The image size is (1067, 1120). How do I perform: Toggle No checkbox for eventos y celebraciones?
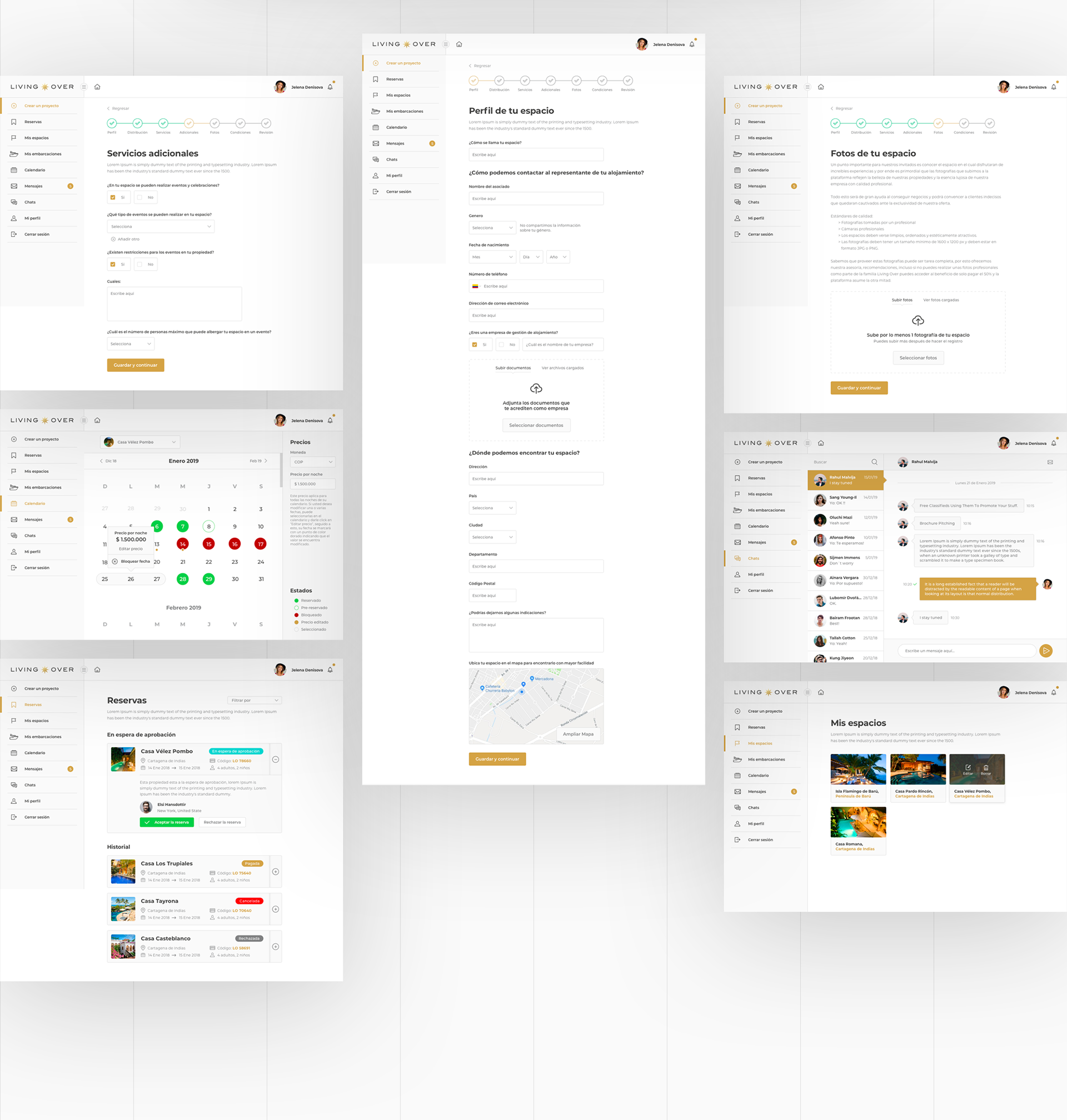click(140, 197)
